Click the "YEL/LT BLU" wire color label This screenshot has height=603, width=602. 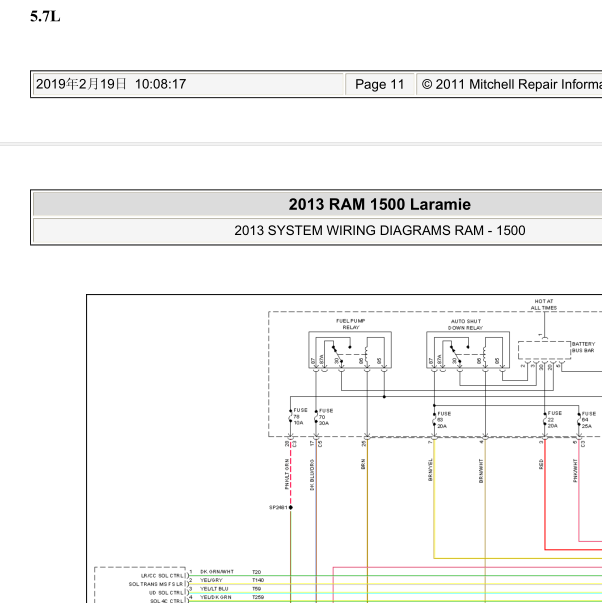(x=214, y=589)
